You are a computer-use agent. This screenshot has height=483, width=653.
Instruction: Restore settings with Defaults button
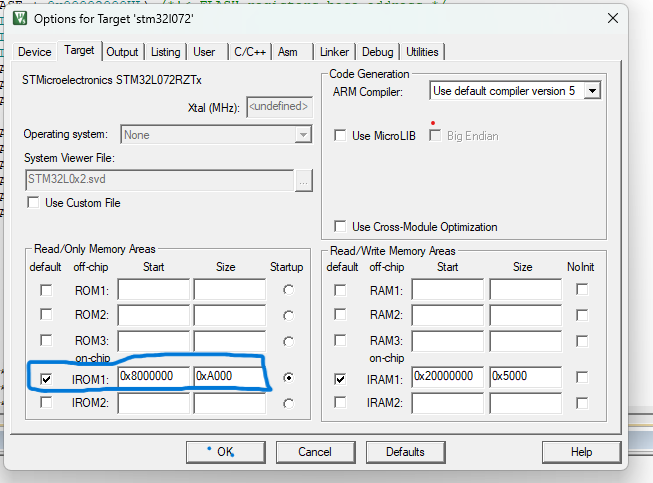[x=405, y=452]
